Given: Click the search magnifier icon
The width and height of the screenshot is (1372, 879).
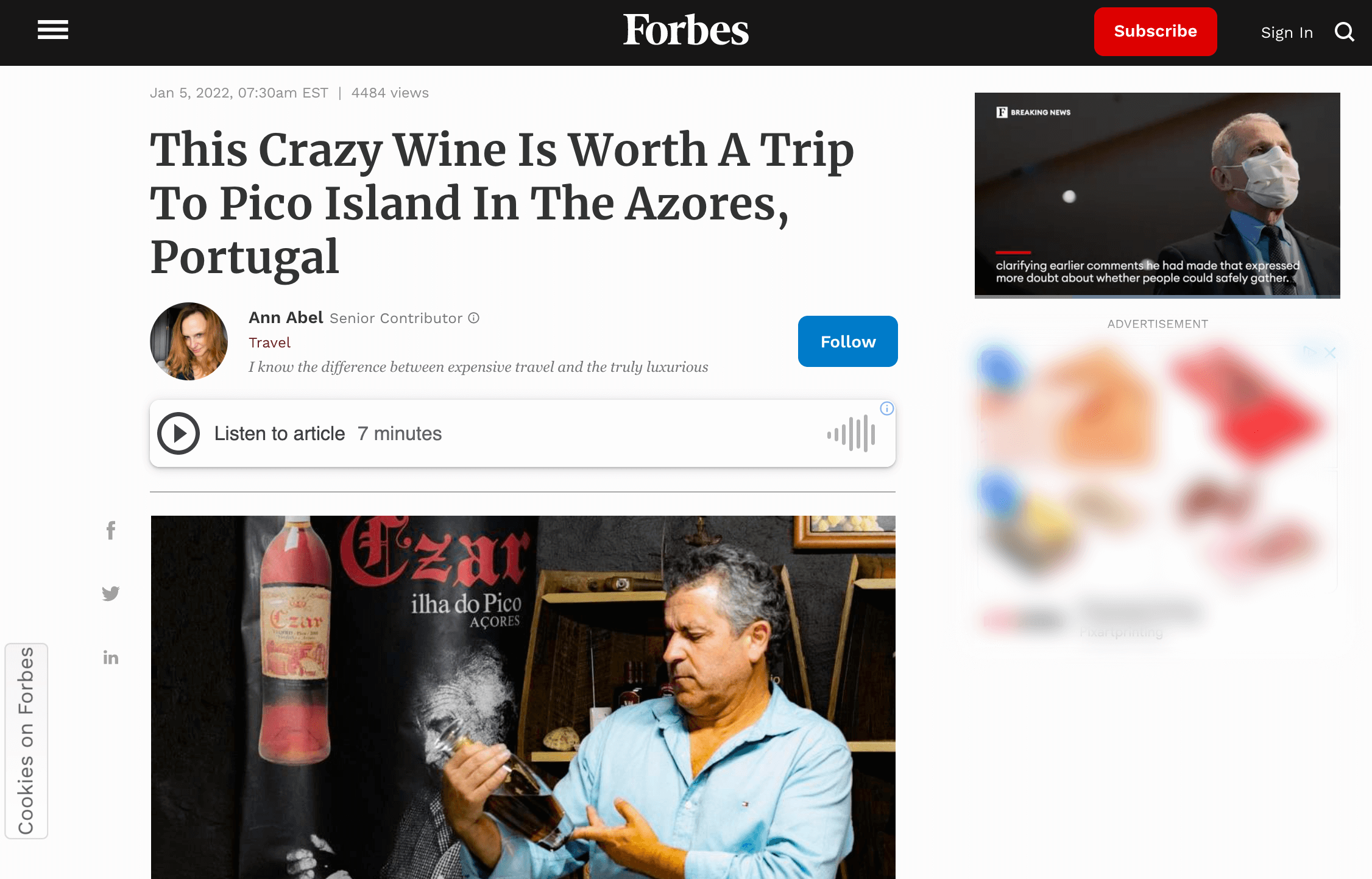Looking at the screenshot, I should pos(1344,32).
